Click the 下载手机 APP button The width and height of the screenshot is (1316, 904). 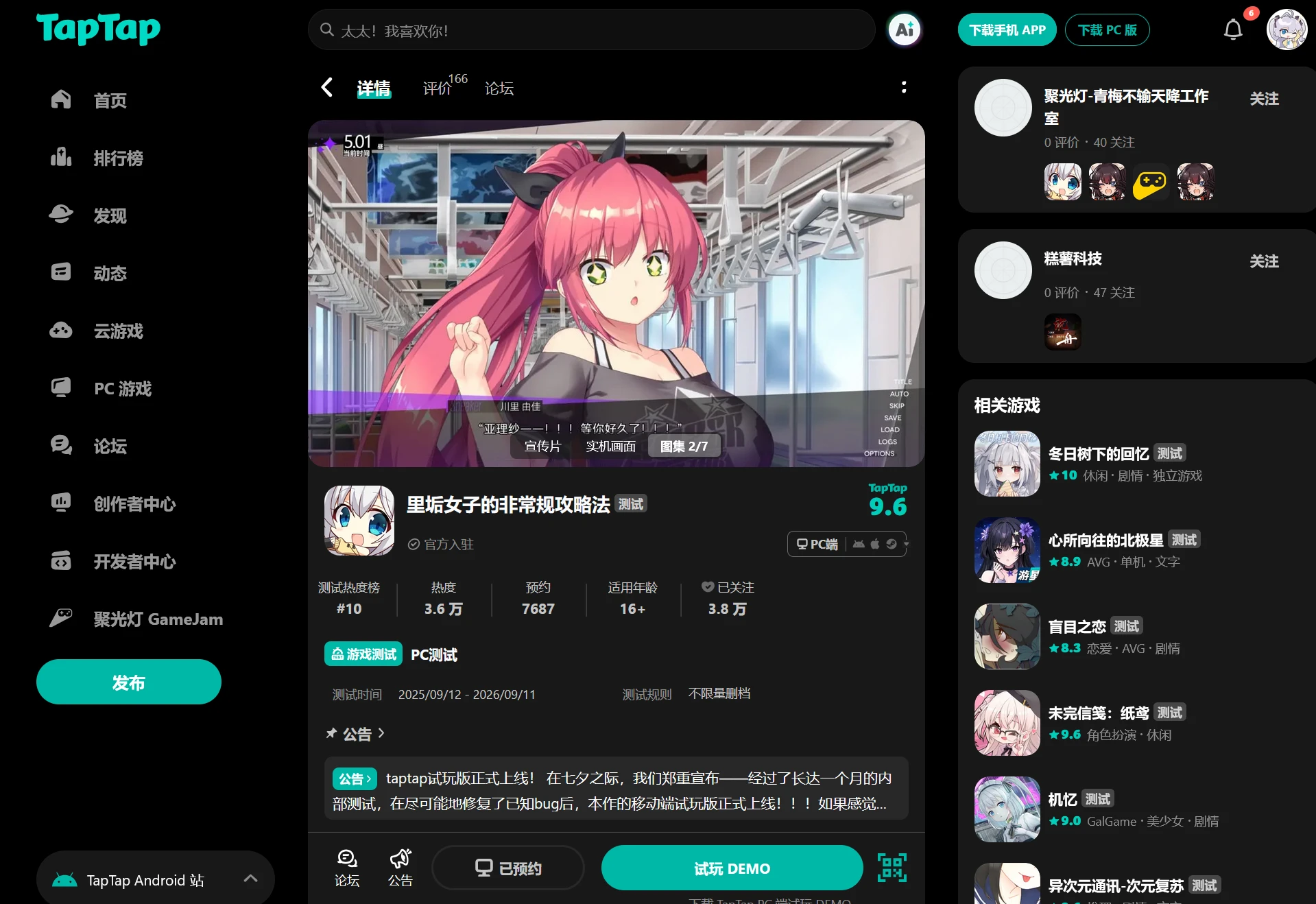[1007, 29]
